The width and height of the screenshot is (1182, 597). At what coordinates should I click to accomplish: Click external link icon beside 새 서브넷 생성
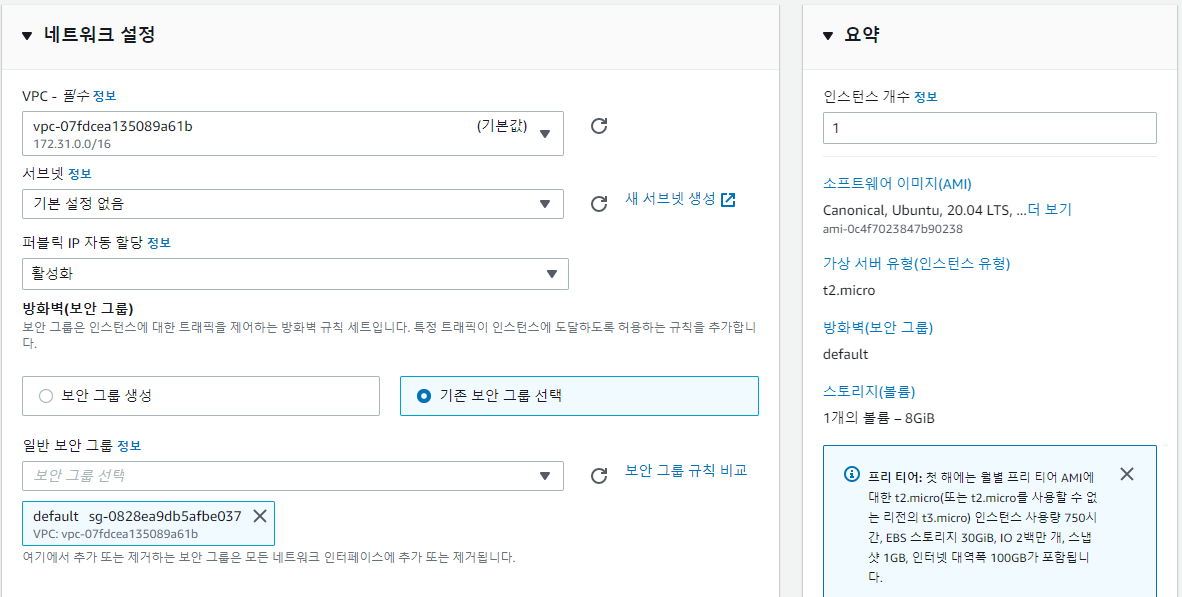tap(728, 200)
